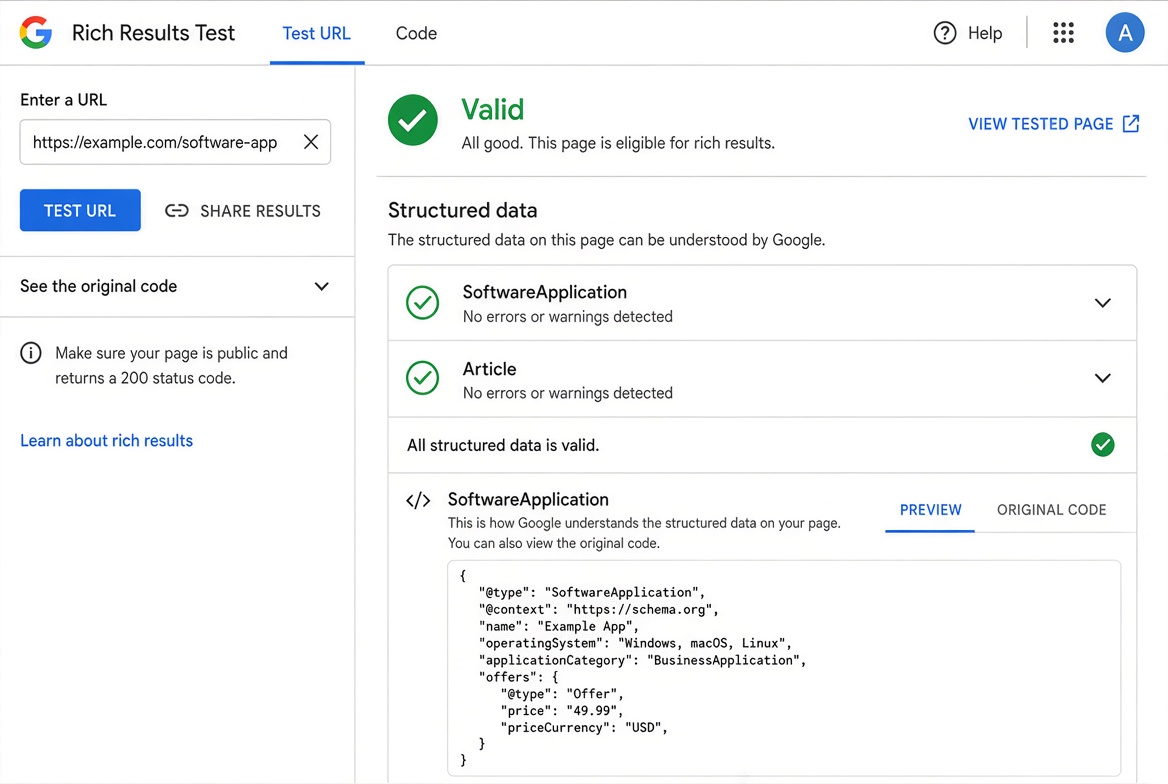Click the Rich Results Test title
Image resolution: width=1168 pixels, height=784 pixels.
pyautogui.click(x=153, y=33)
